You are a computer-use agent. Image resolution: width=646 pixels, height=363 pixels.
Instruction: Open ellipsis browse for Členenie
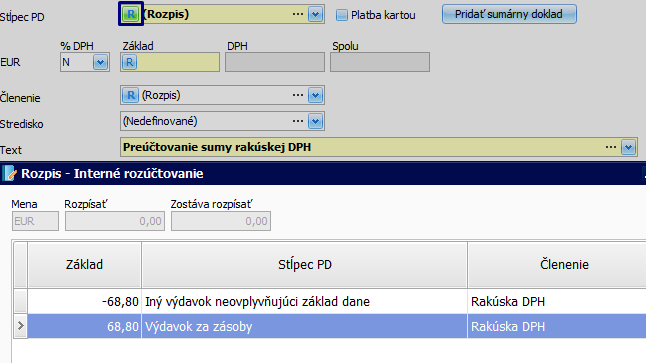click(x=298, y=95)
